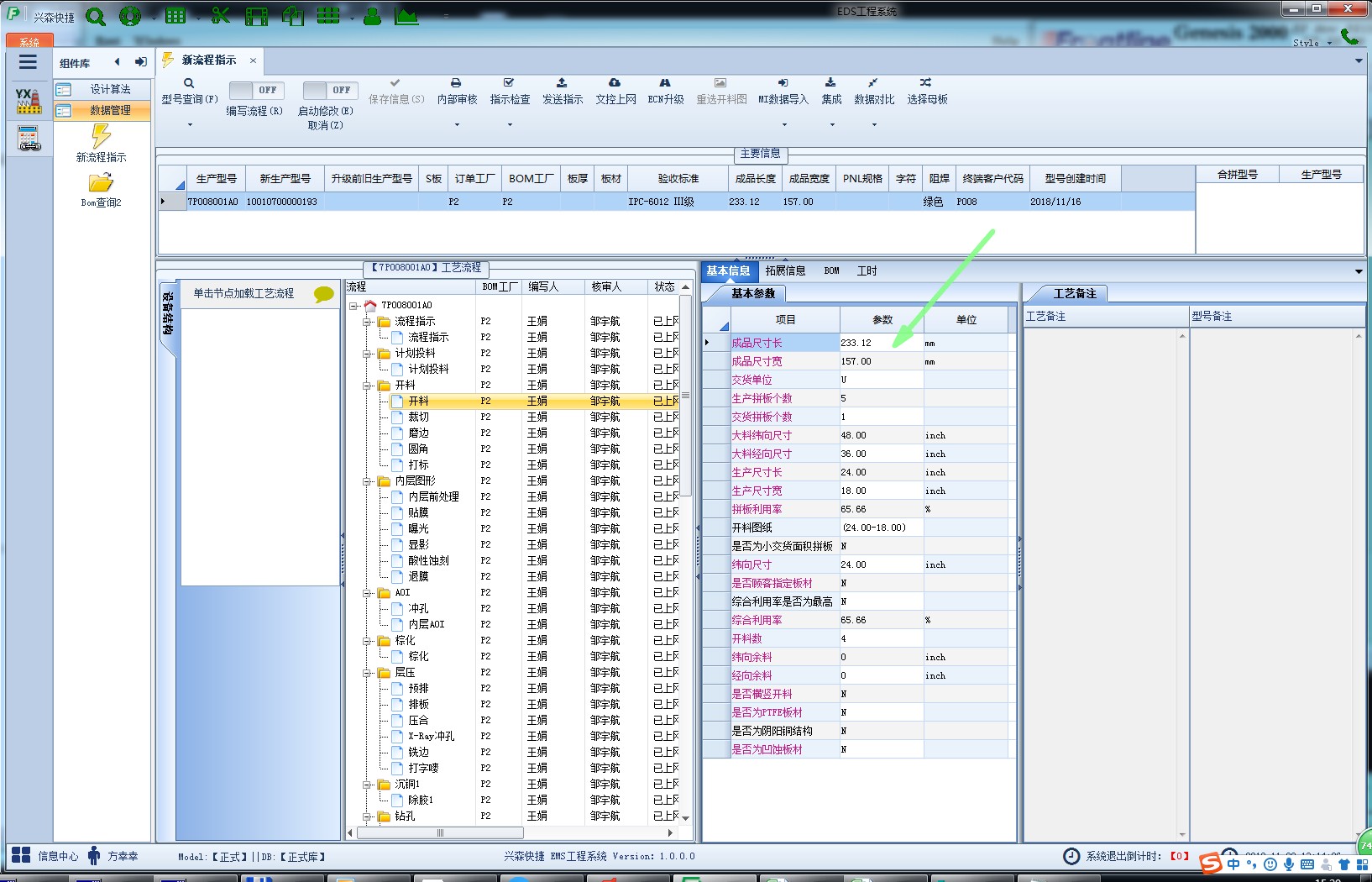
Task: Click the process tree vertical scrollbar thumb
Action: (x=685, y=395)
